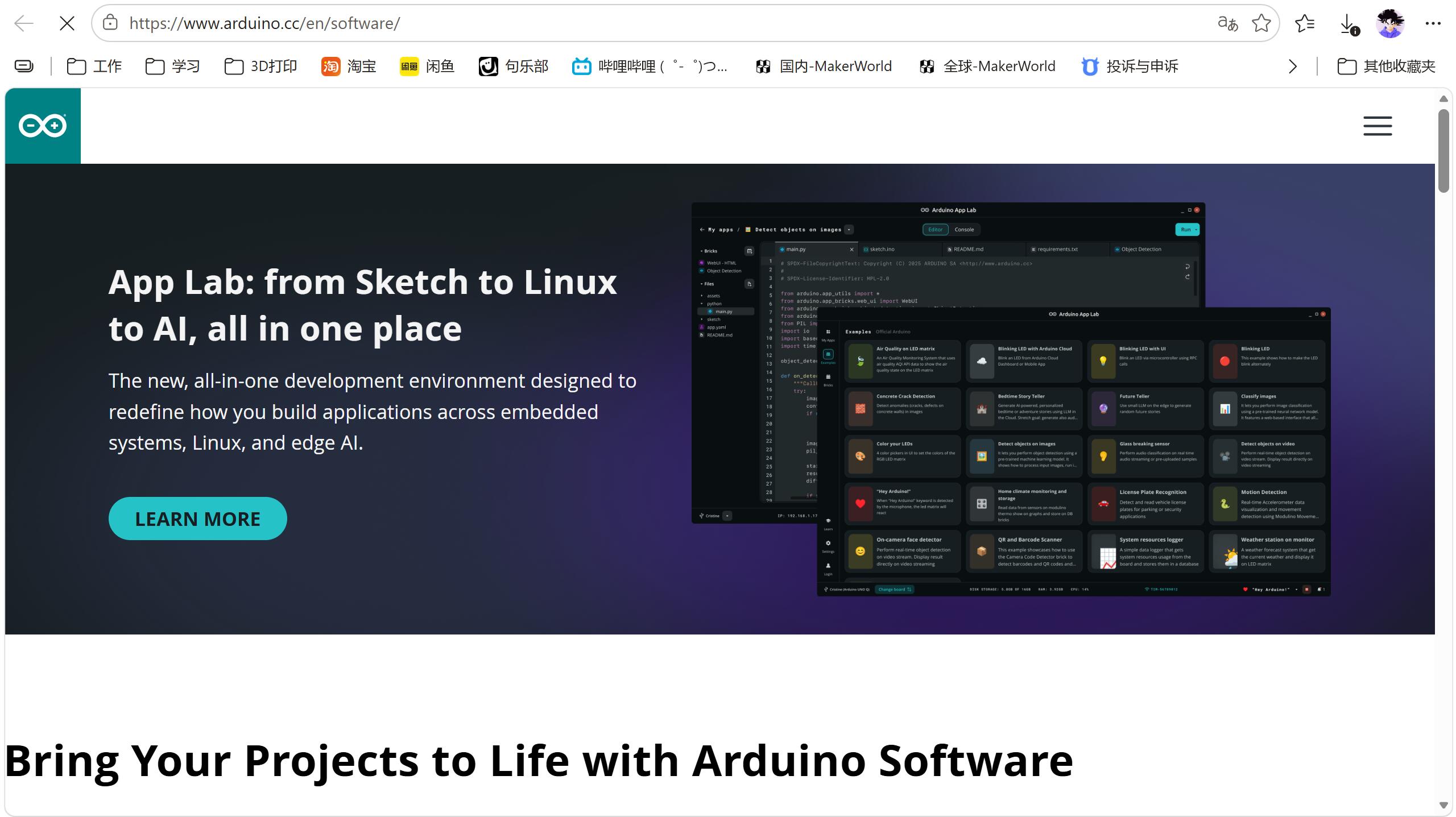1456x817 pixels.
Task: Click 'Bring Your Projects to Life' heading text
Action: pyautogui.click(x=539, y=760)
